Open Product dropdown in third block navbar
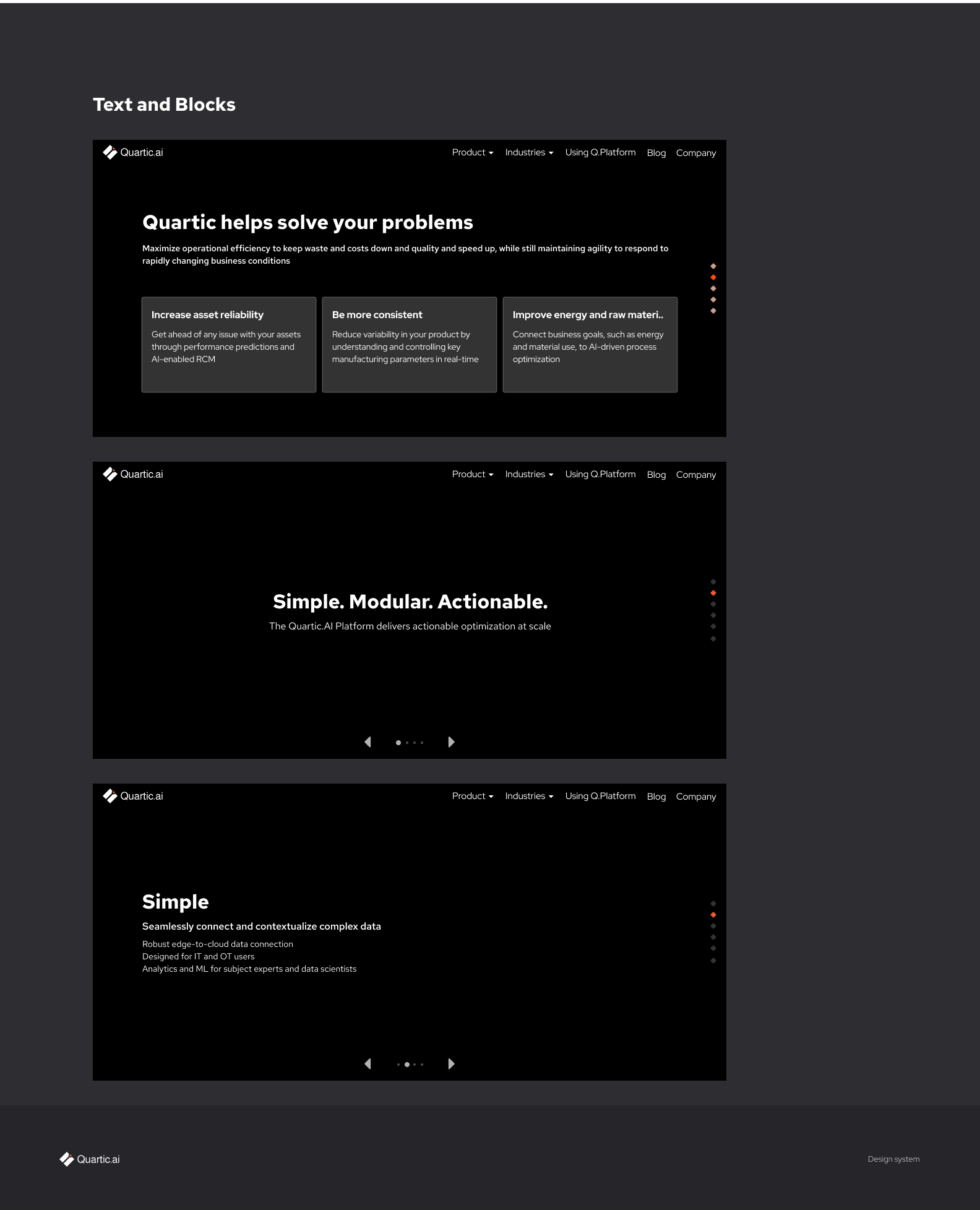Screen dimensions: 980x1210 point(473,796)
